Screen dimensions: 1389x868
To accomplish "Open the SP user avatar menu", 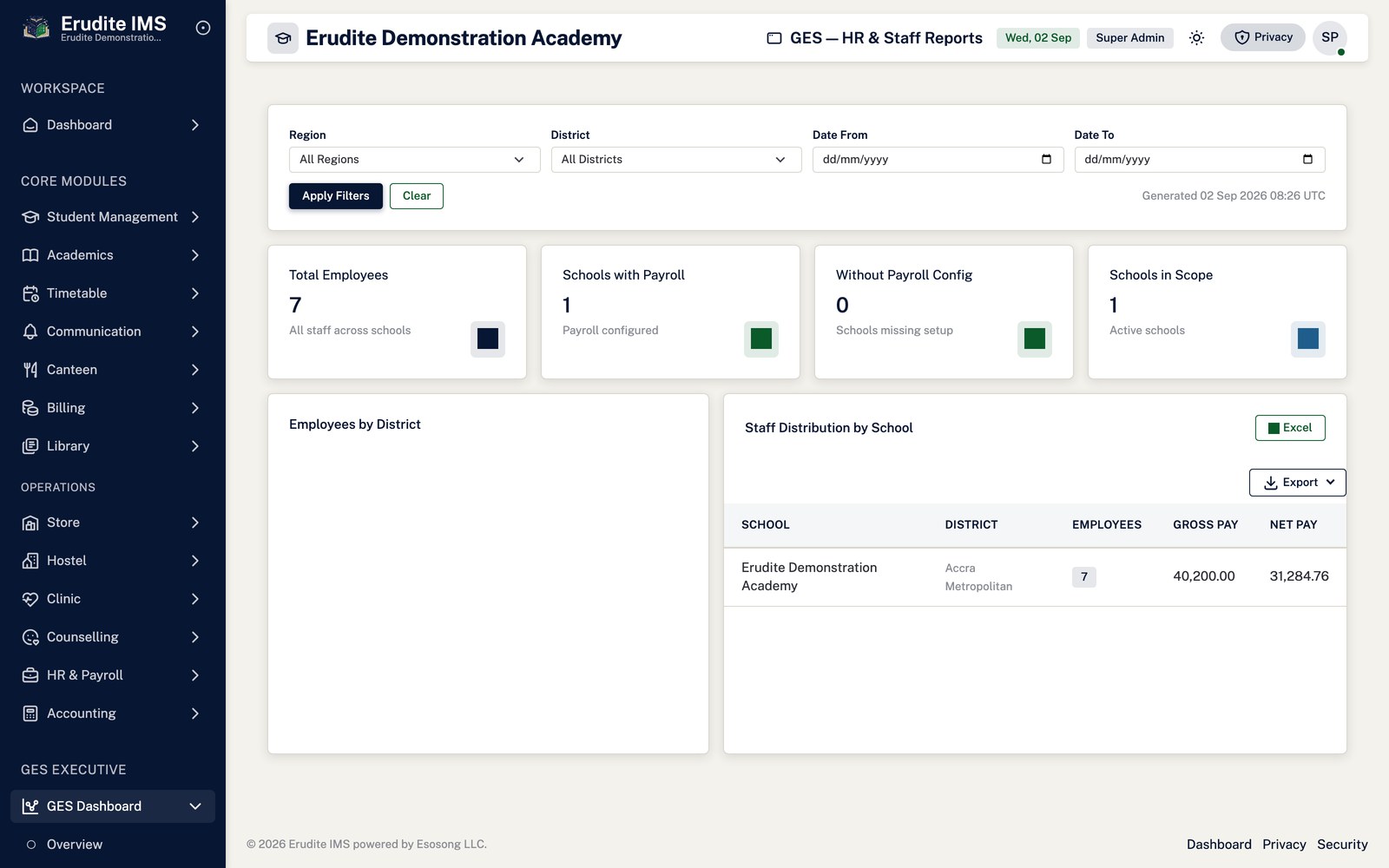I will click(x=1330, y=37).
